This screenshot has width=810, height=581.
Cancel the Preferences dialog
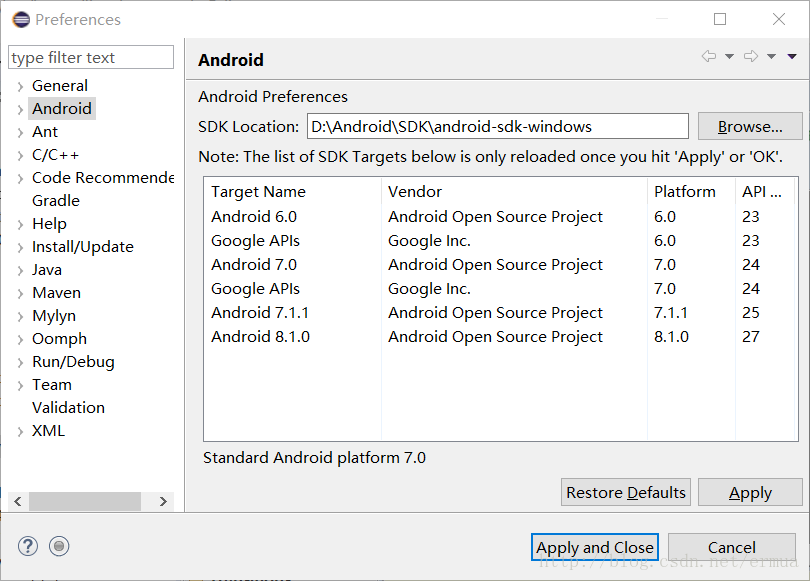(x=731, y=547)
